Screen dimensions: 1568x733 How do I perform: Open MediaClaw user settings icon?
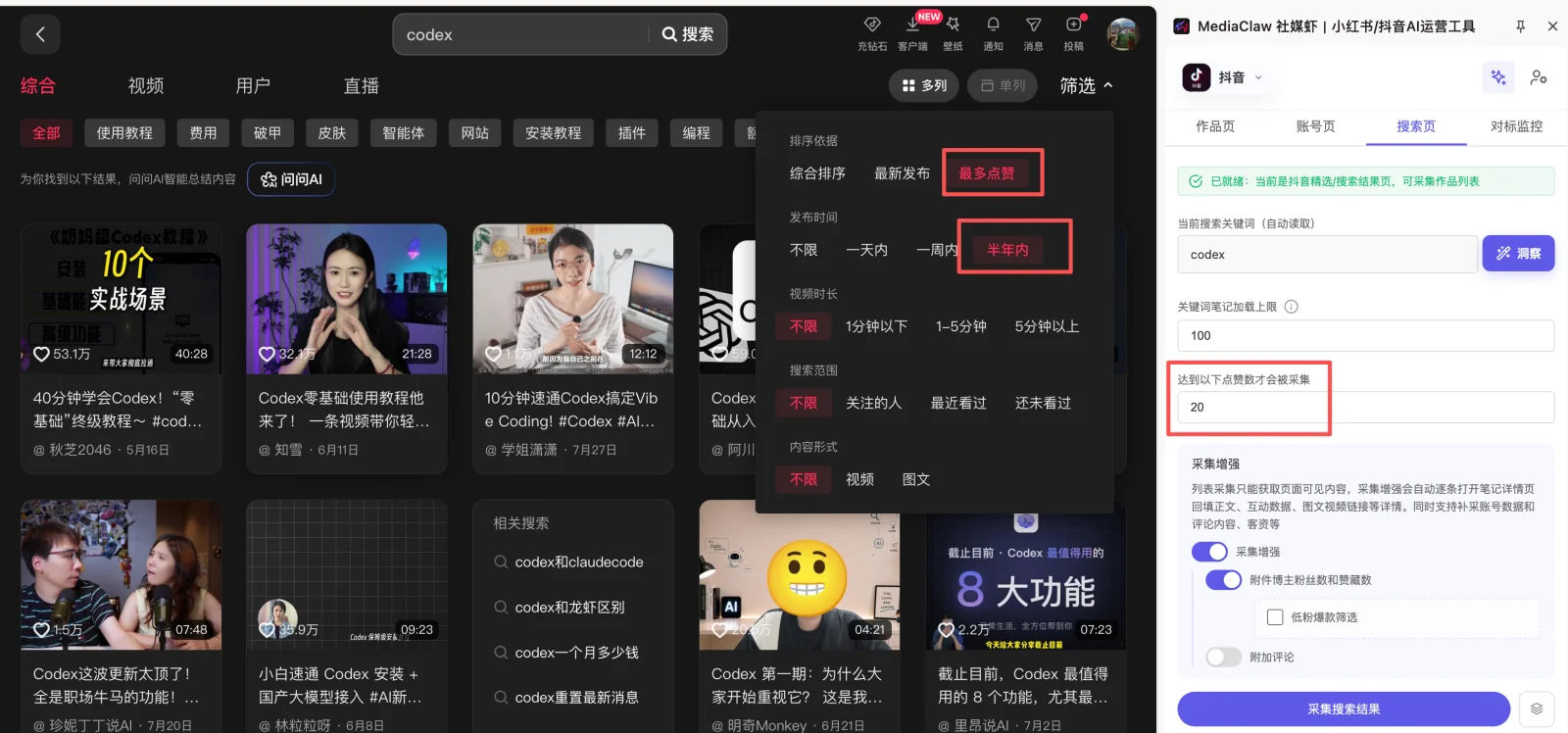tap(1539, 77)
